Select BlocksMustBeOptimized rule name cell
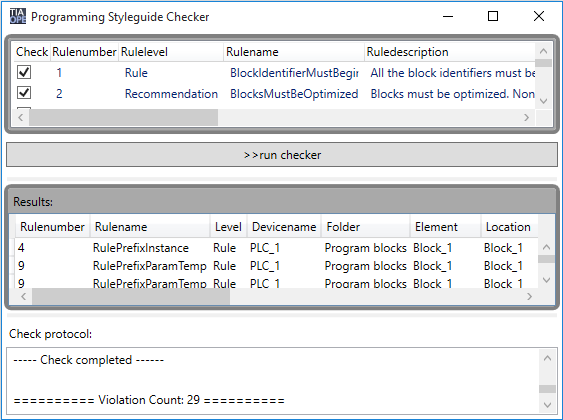 294,94
